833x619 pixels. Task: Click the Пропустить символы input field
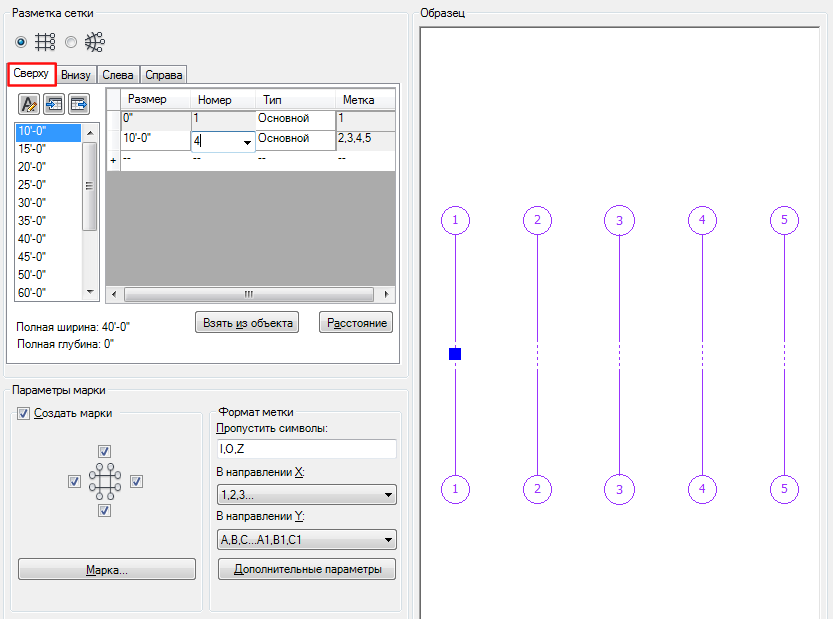(x=307, y=449)
